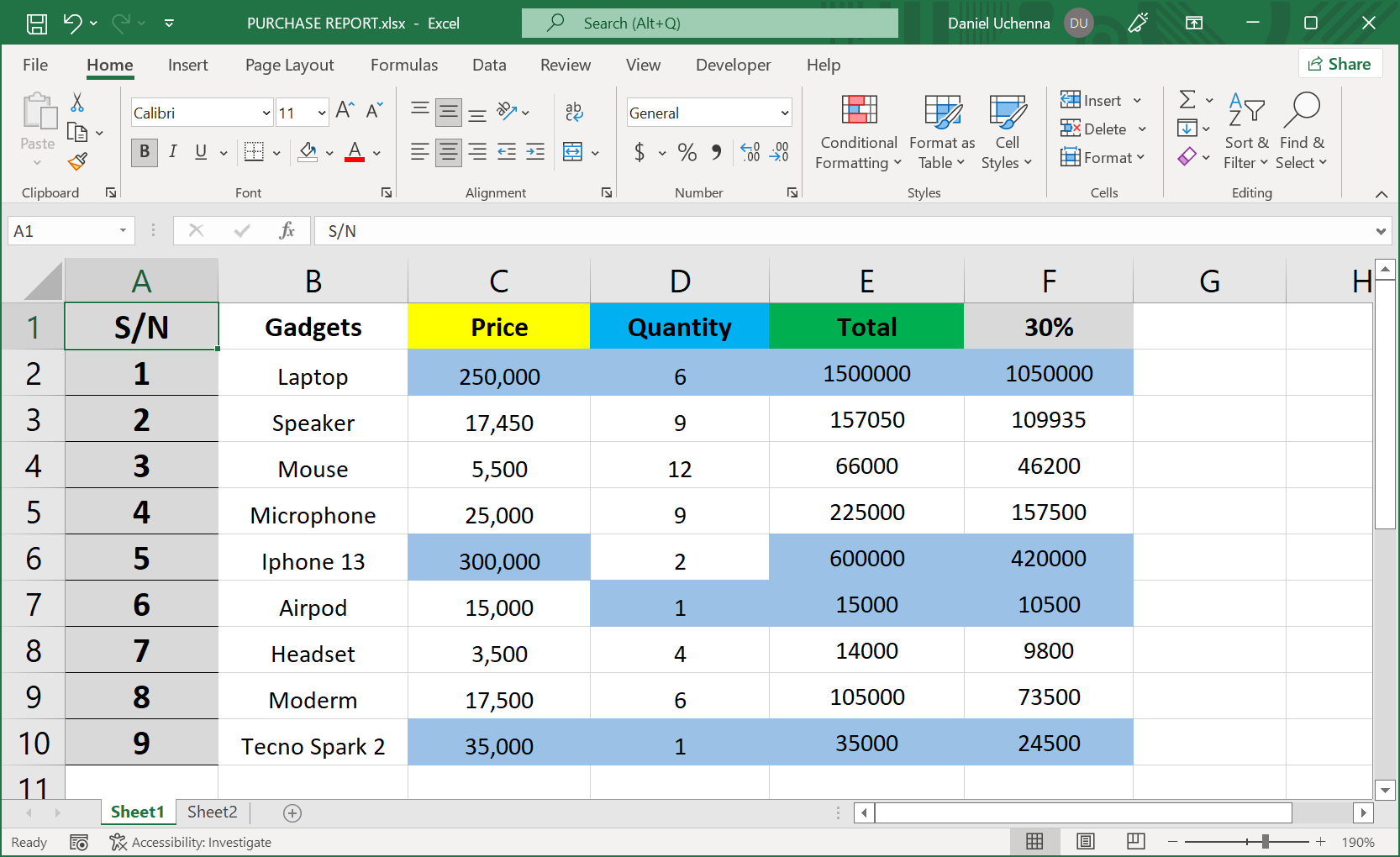Click the Share button
The height and width of the screenshot is (857, 1400).
point(1340,63)
